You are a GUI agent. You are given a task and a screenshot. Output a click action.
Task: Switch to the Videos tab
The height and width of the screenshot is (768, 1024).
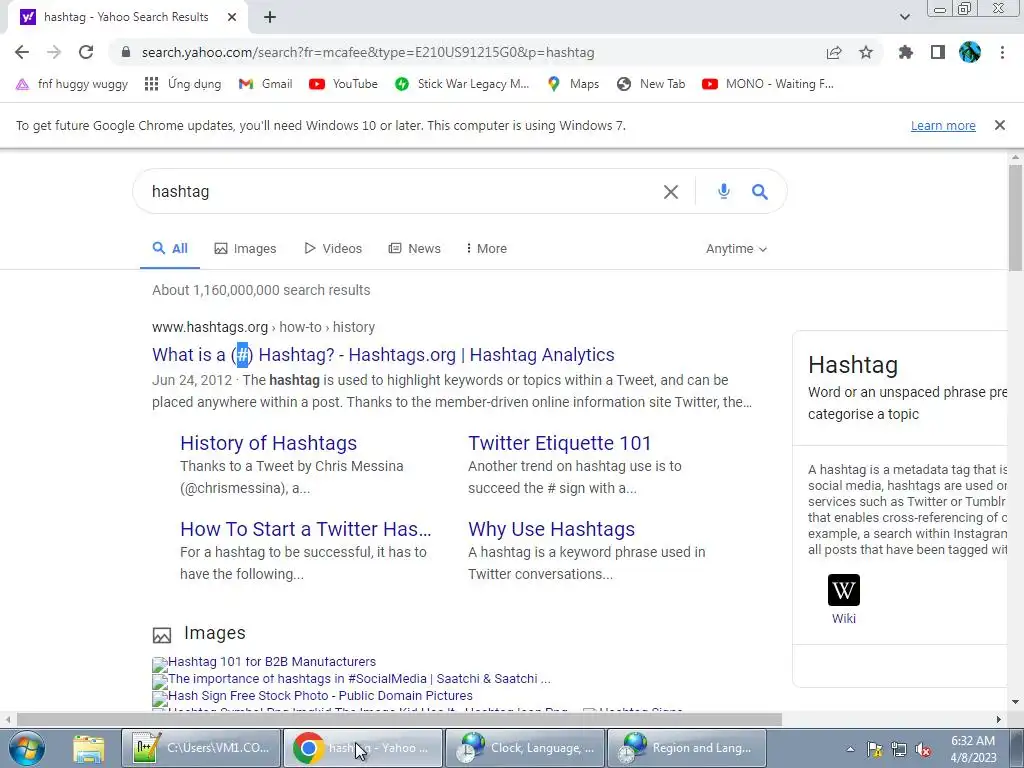tap(333, 248)
